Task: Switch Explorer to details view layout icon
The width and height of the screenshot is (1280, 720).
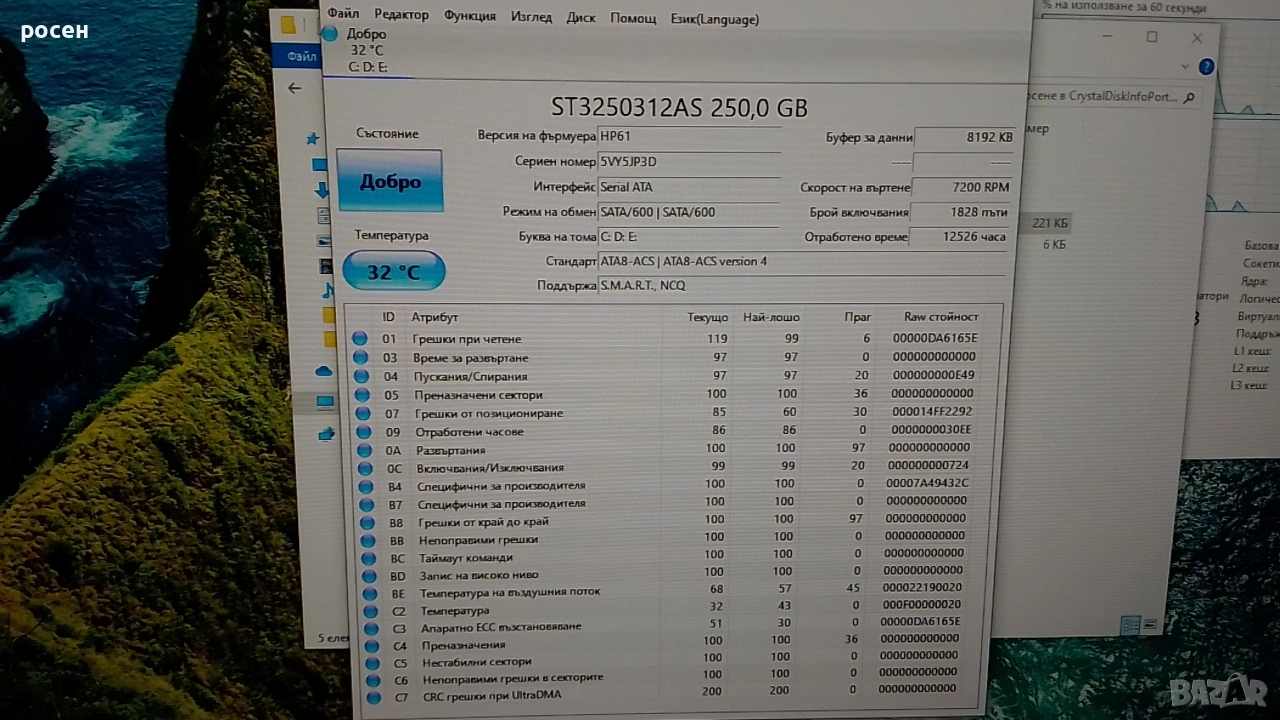Action: pos(1130,625)
